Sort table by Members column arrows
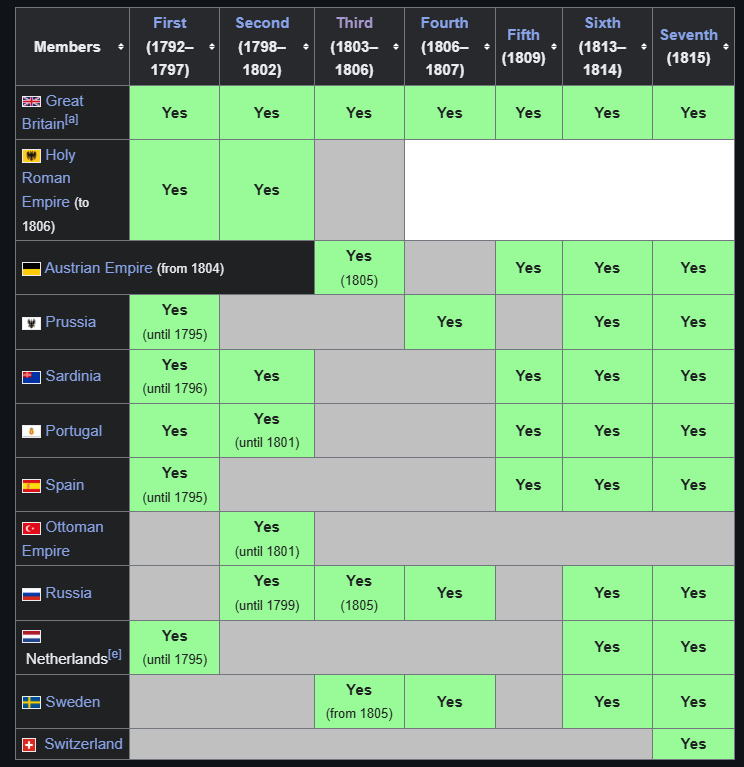The height and width of the screenshot is (767, 744). pyautogui.click(x=120, y=46)
